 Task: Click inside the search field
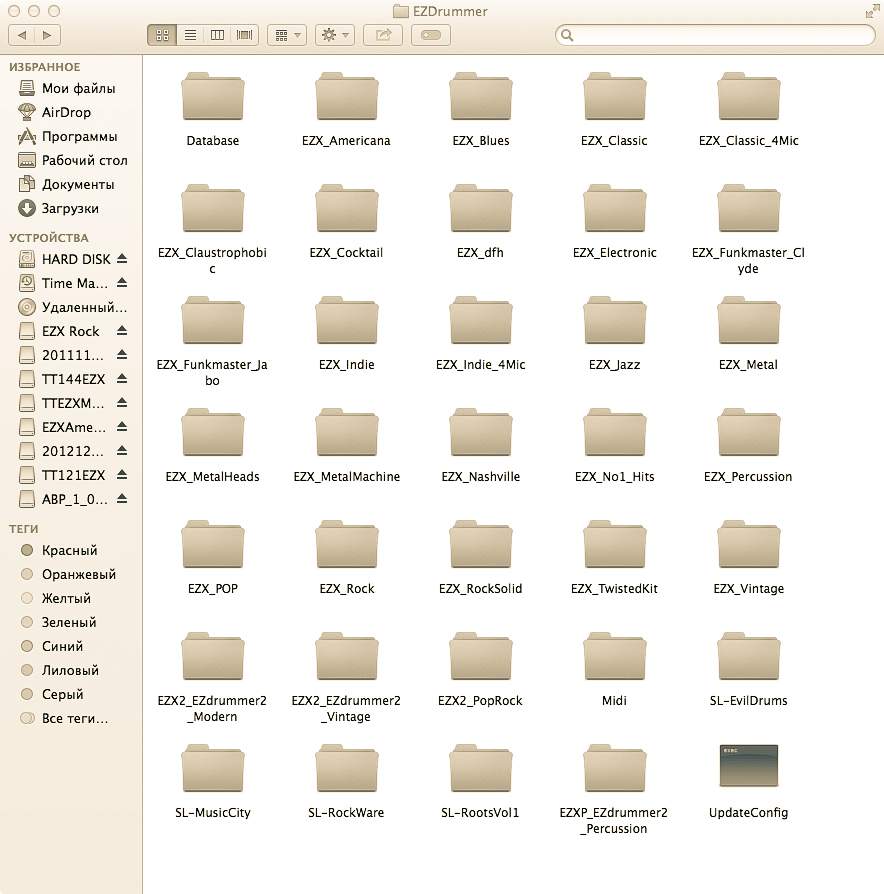click(x=715, y=35)
